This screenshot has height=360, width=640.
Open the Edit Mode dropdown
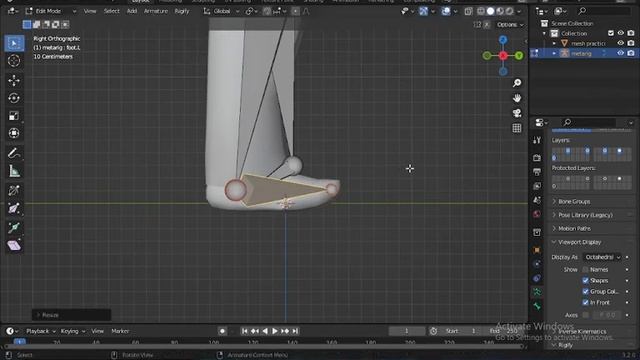point(51,11)
